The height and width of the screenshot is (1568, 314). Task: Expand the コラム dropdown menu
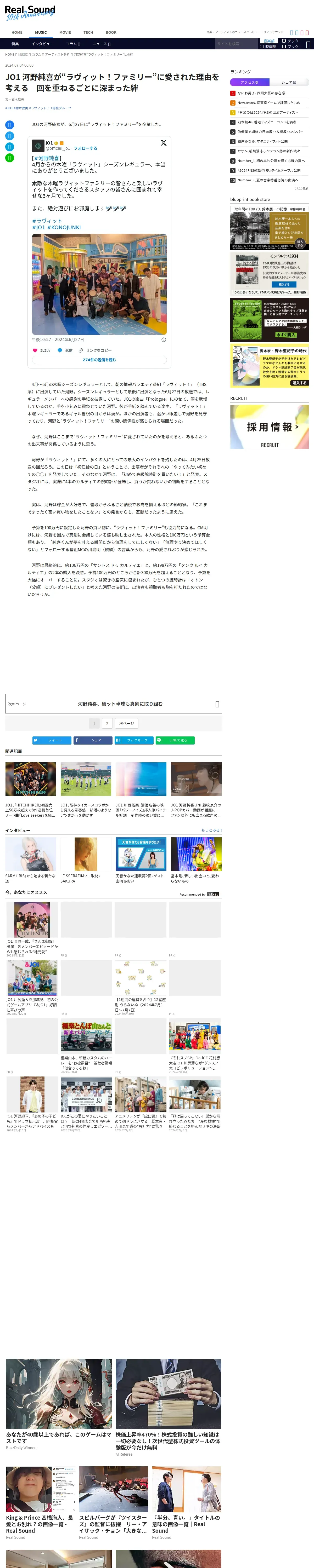(x=73, y=44)
